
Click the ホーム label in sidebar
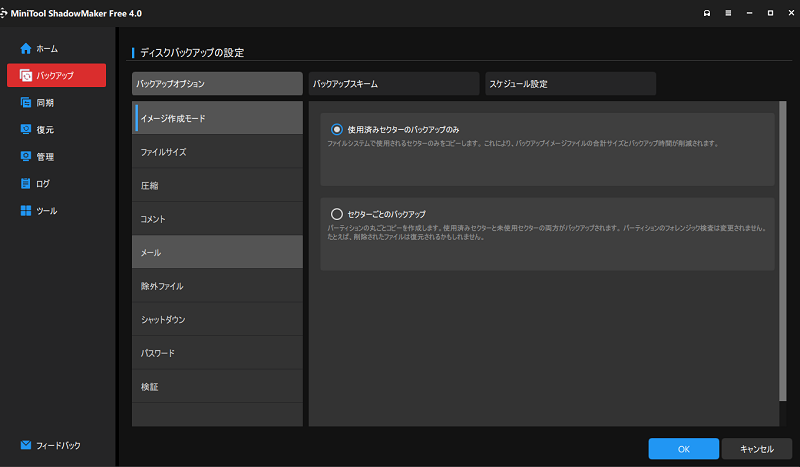47,49
